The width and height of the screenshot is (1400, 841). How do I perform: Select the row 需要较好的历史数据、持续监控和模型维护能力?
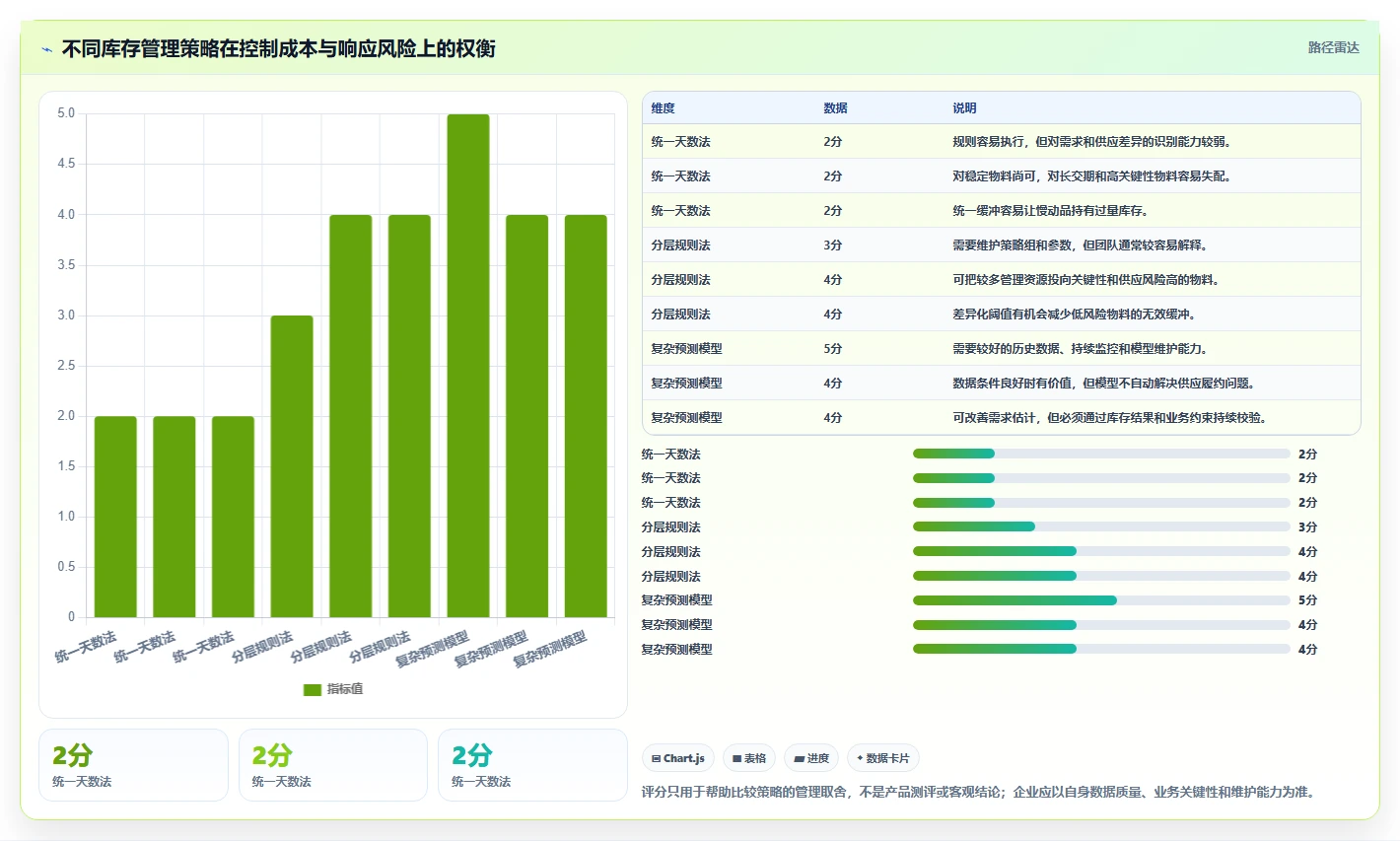tap(1001, 349)
